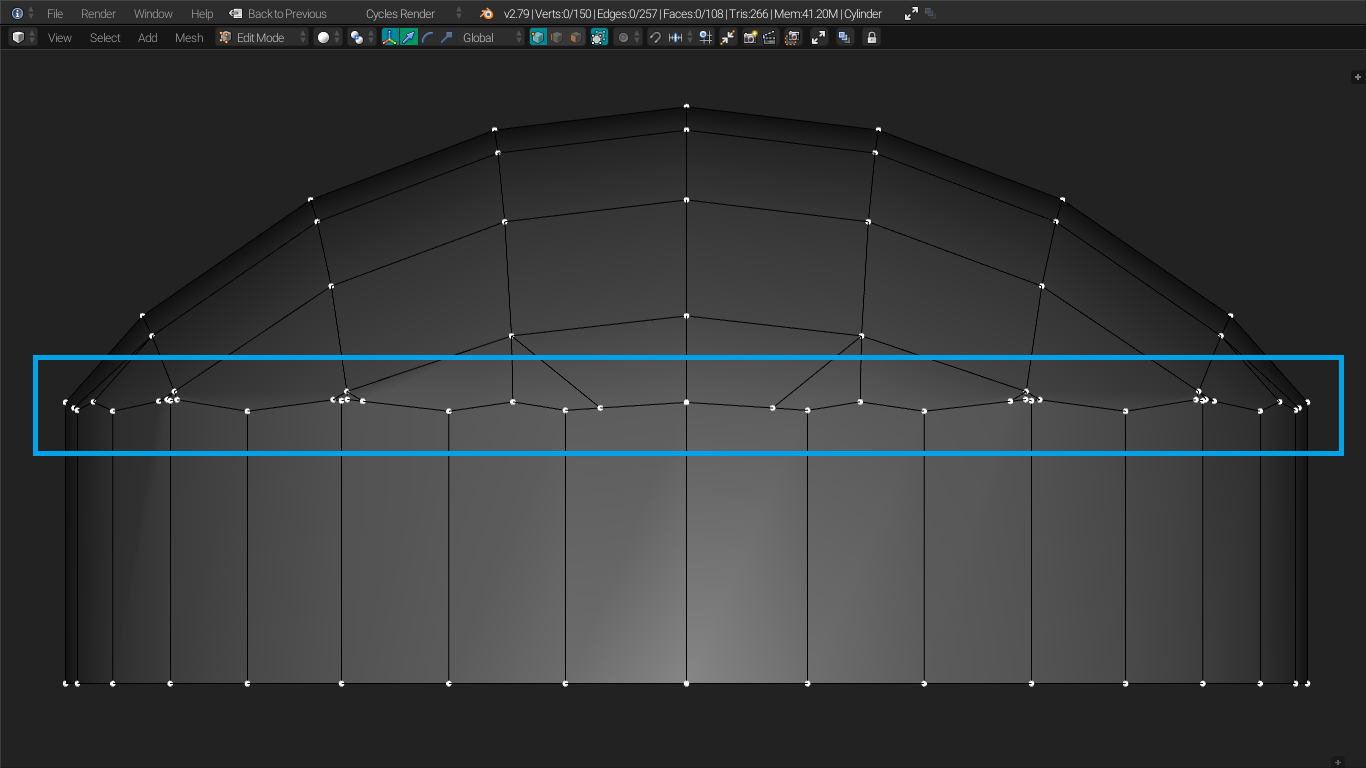1366x768 pixels.
Task: Open the File menu
Action: point(55,14)
